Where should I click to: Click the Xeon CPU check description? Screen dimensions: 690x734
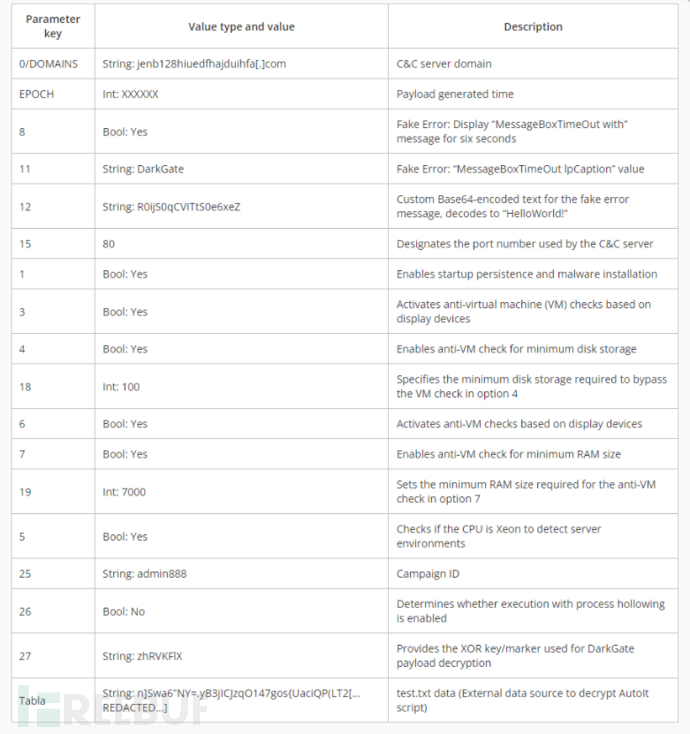click(x=498, y=536)
